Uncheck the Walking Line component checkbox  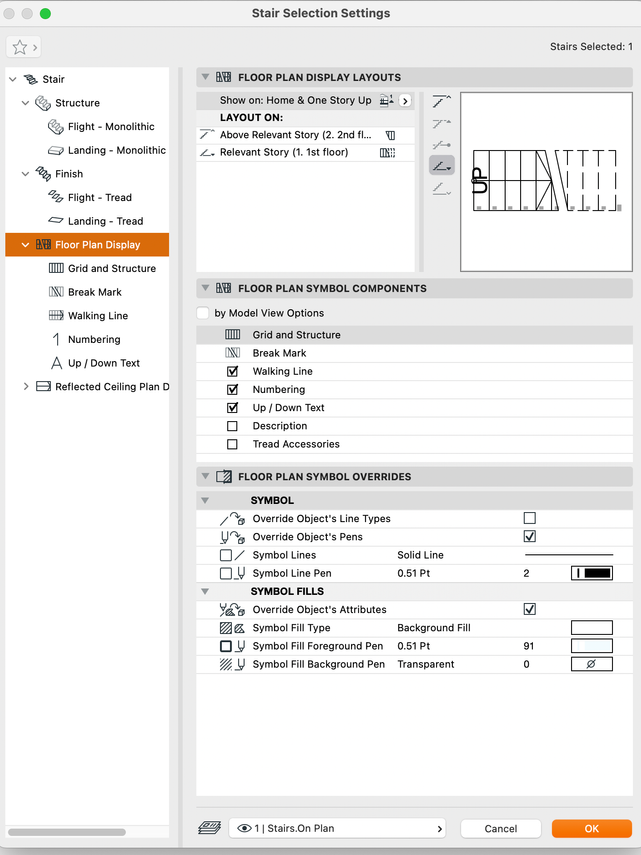click(232, 371)
